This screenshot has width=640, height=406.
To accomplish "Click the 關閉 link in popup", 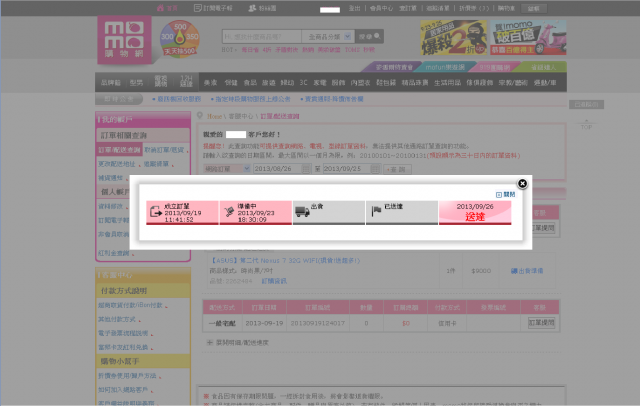I will 505,195.
